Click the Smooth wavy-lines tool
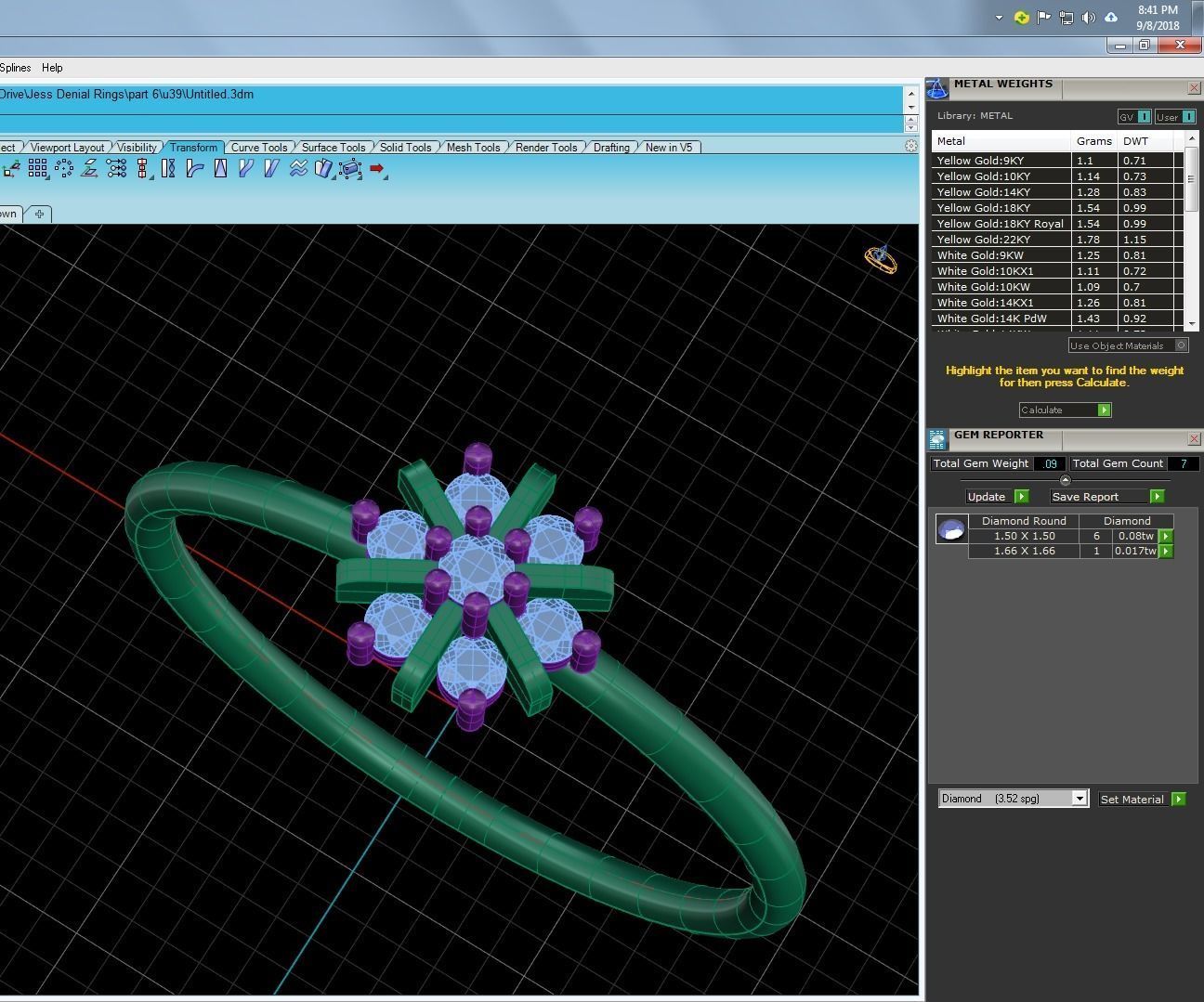This screenshot has height=1002, width=1204. click(298, 168)
